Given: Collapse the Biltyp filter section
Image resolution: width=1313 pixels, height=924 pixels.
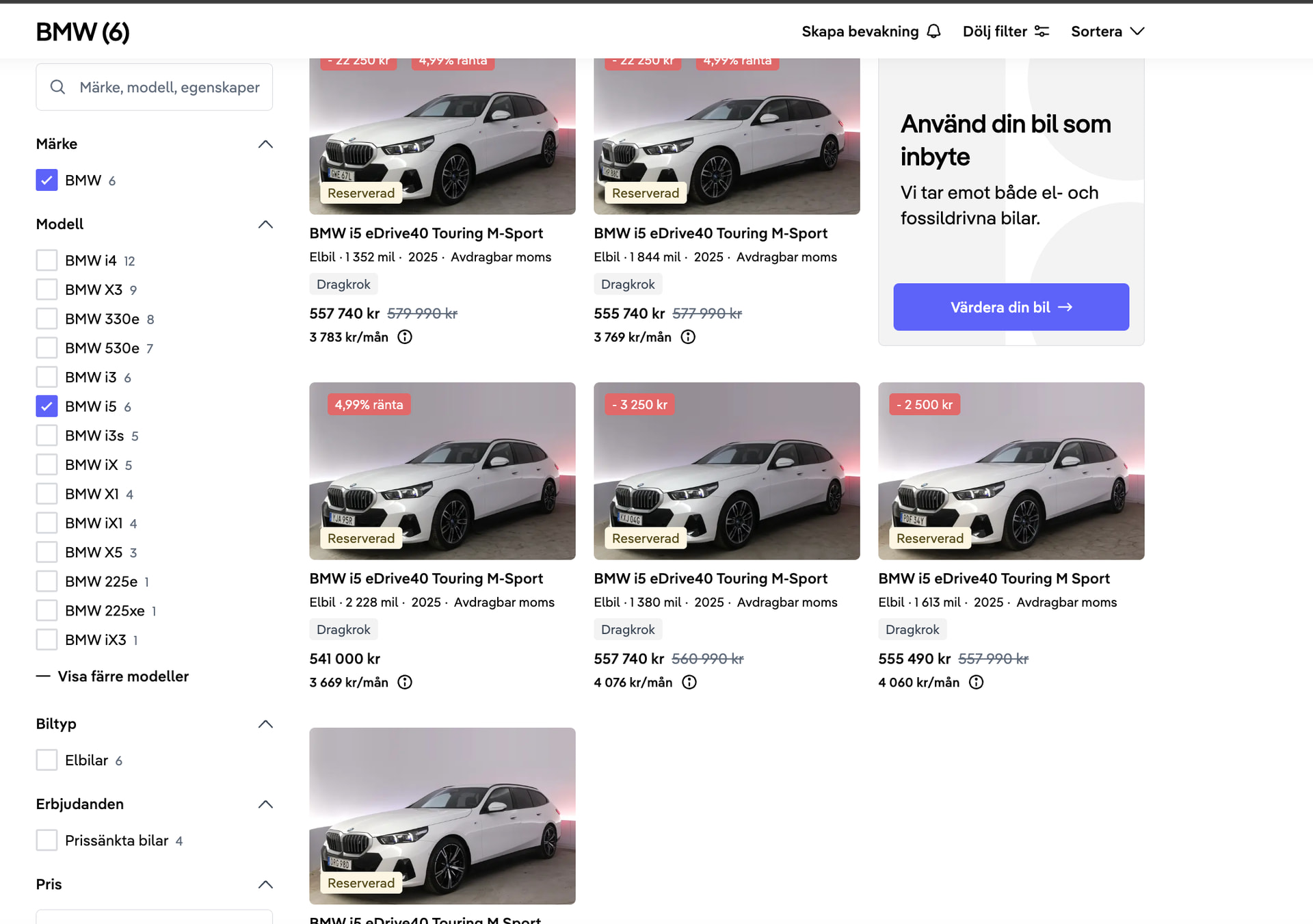Looking at the screenshot, I should click(265, 724).
